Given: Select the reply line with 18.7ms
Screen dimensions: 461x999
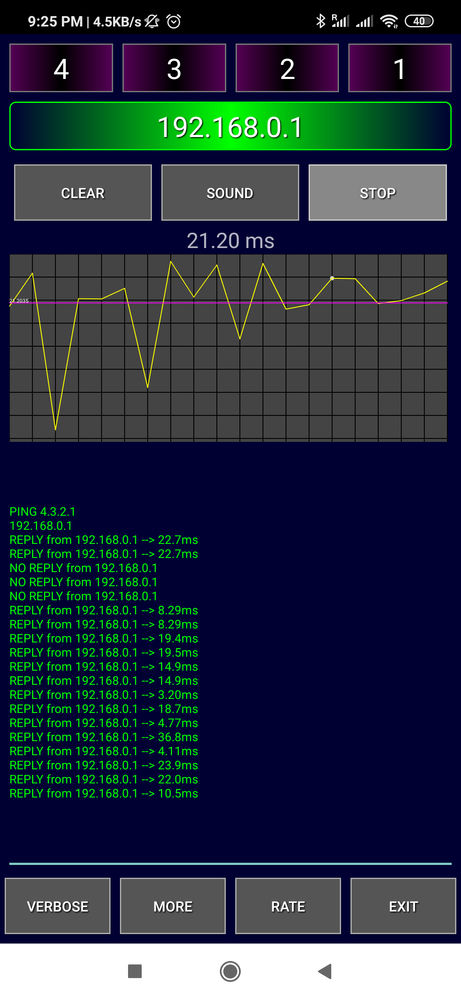Looking at the screenshot, I should click(104, 709).
